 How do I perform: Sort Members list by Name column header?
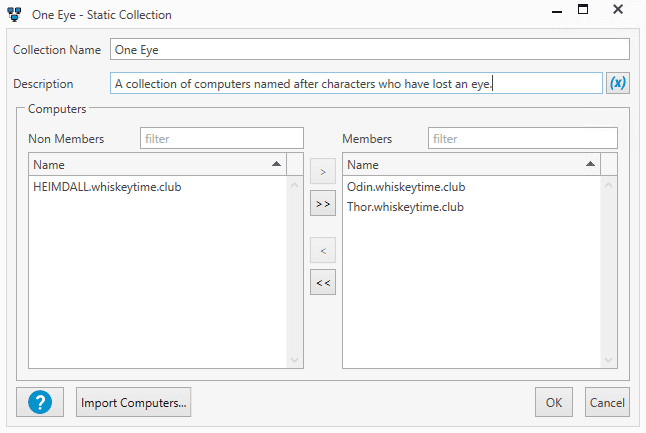[471, 164]
